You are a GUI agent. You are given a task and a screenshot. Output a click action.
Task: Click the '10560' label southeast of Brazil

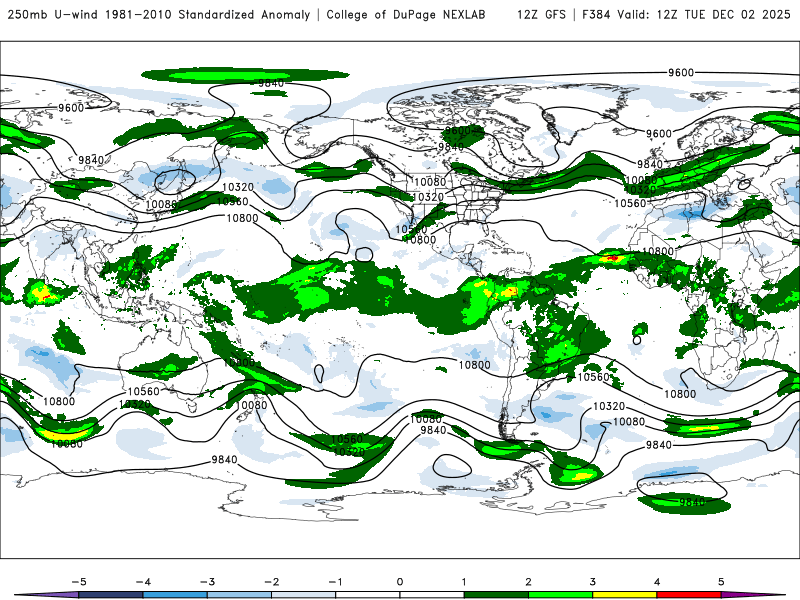pos(593,377)
